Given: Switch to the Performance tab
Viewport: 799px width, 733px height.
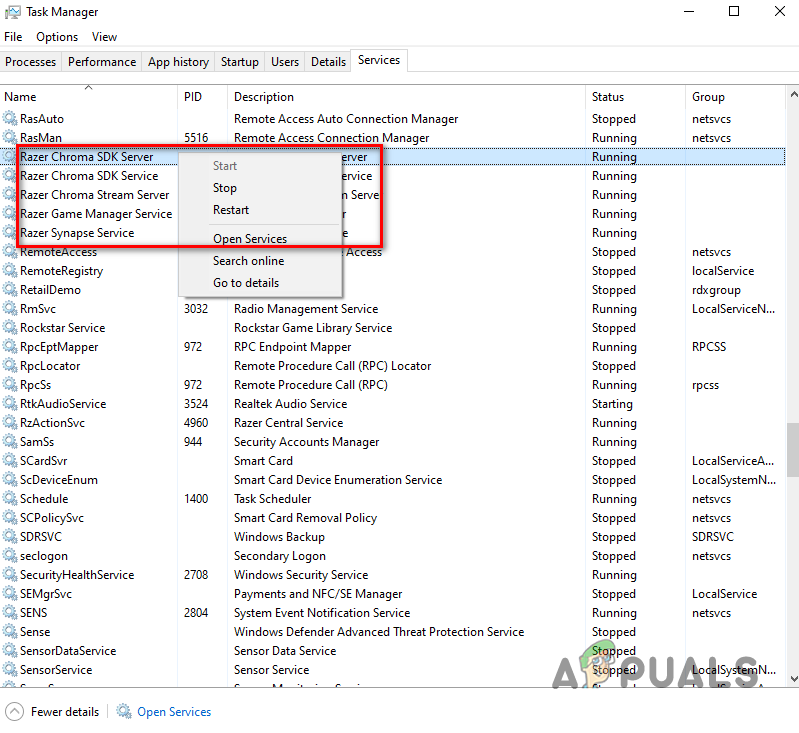Looking at the screenshot, I should click(102, 62).
